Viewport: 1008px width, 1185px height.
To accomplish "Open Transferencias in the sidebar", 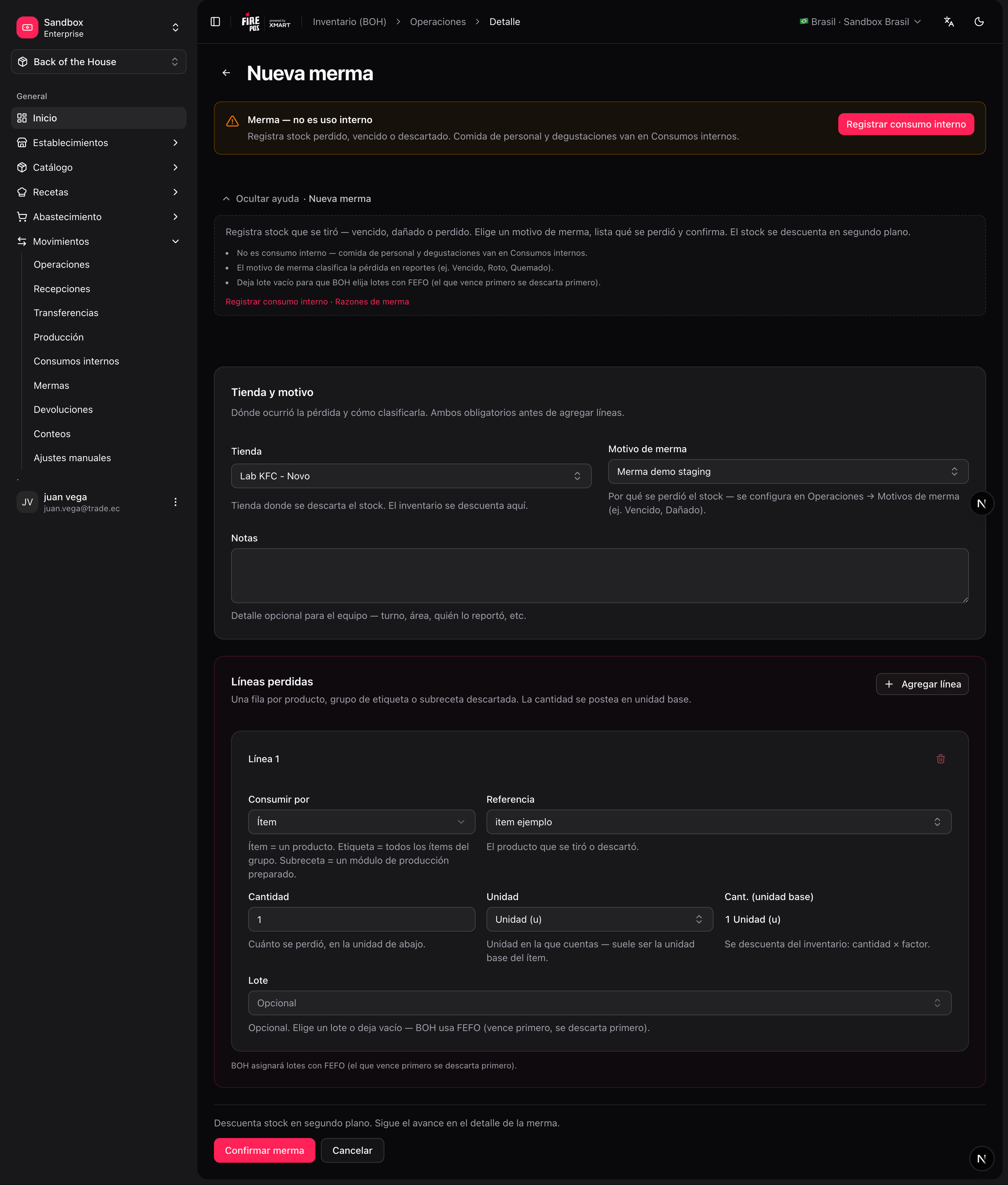I will [x=66, y=313].
